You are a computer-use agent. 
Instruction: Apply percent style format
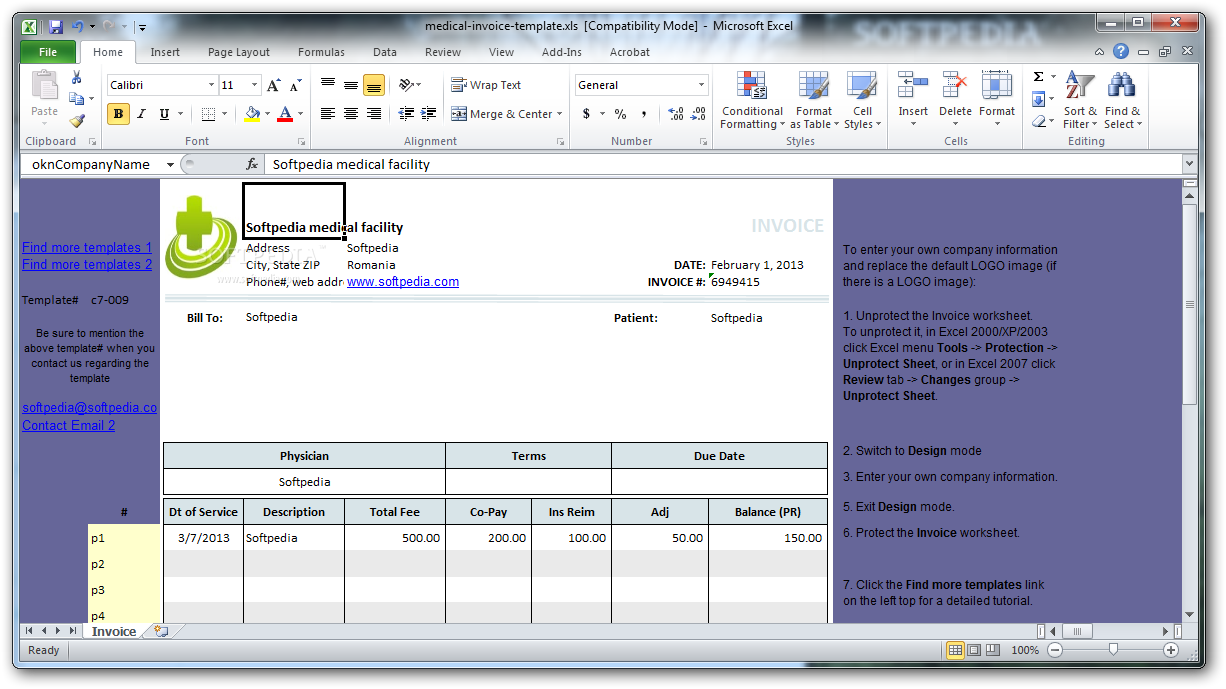point(620,114)
